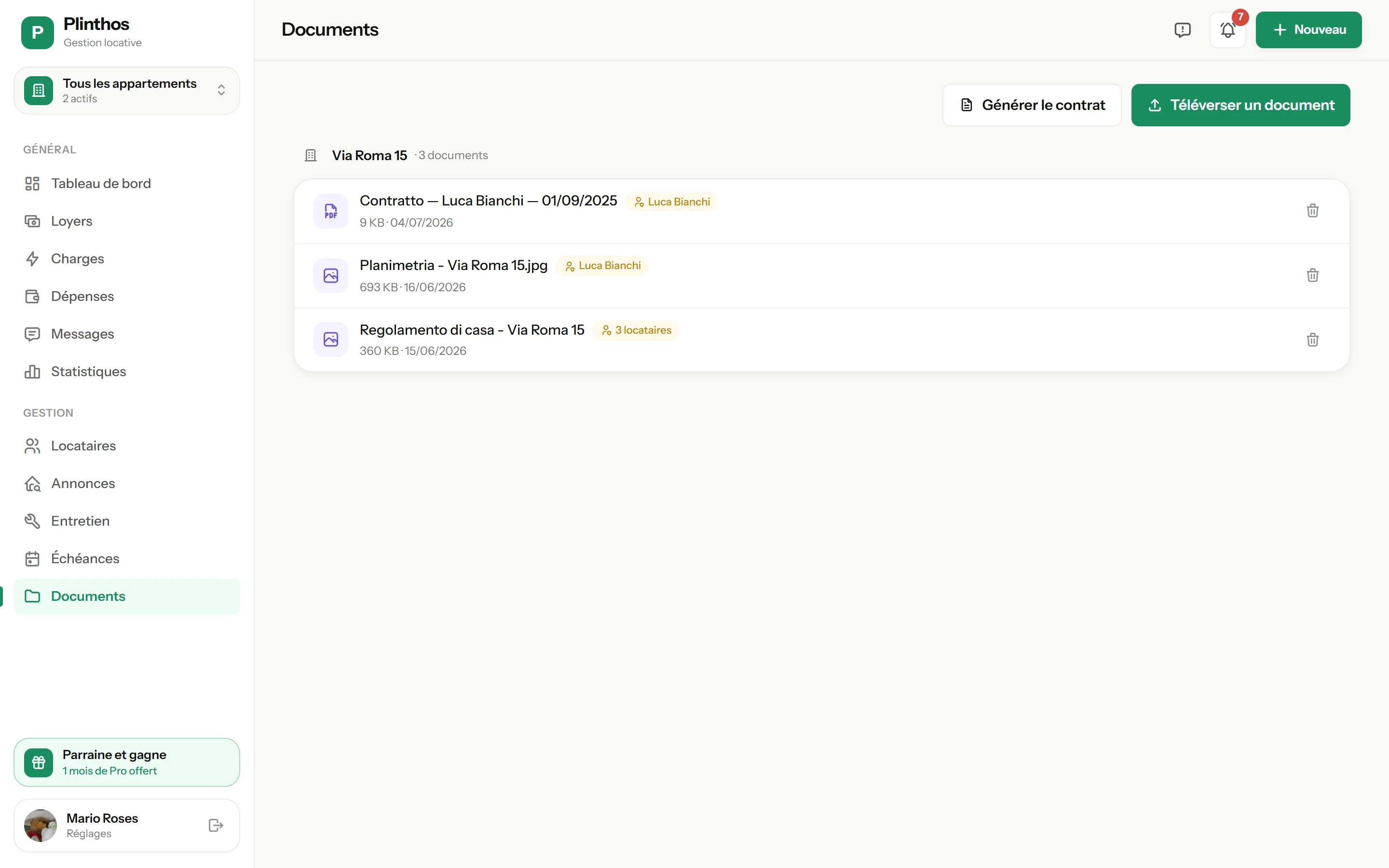Open Contratto — Luca Bianchi — 01/09/2025

coord(488,201)
